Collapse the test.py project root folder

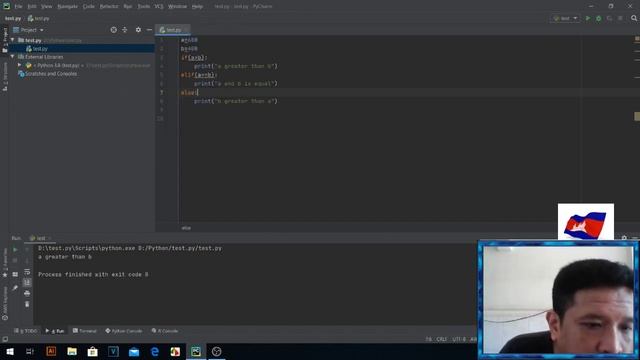[x=13, y=40]
